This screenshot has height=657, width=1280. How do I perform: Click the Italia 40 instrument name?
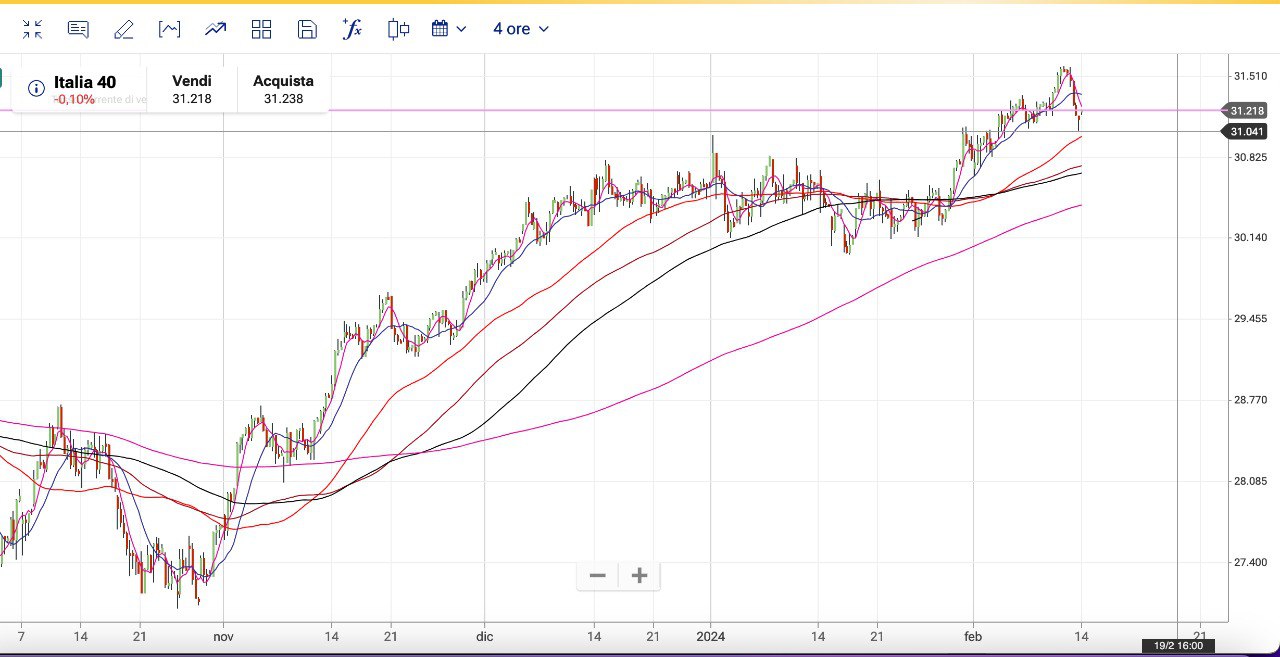pos(85,82)
